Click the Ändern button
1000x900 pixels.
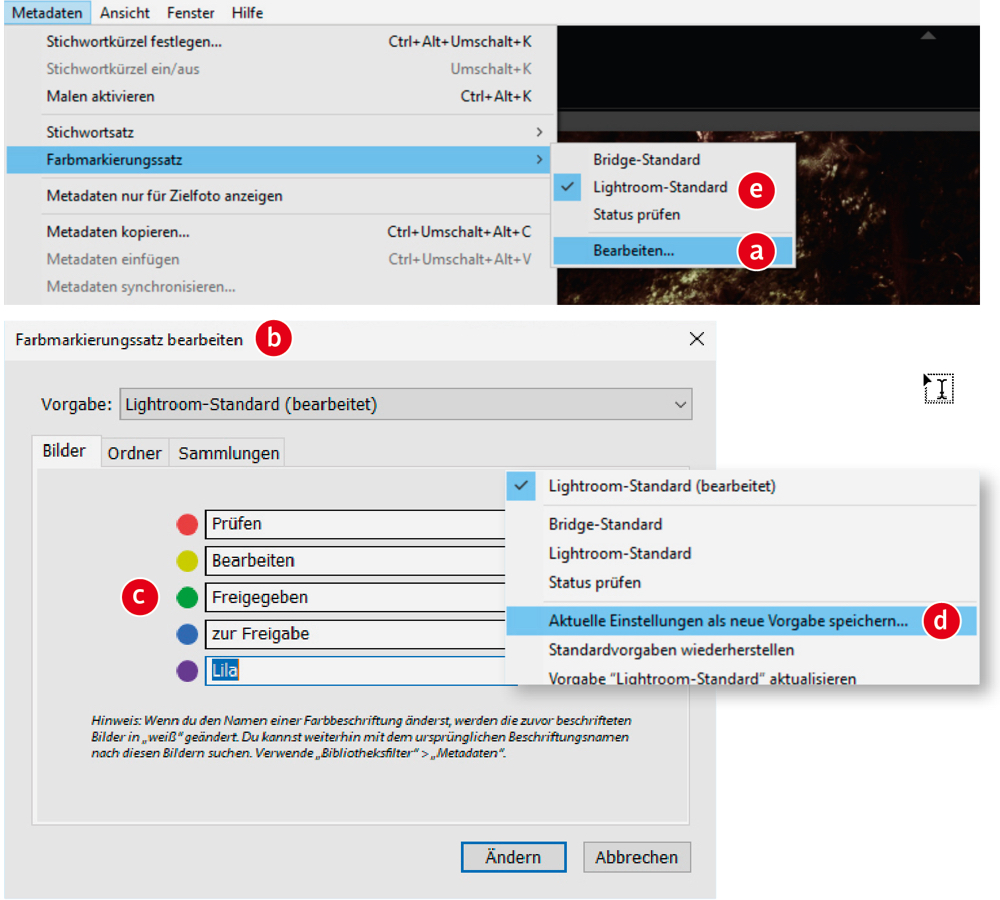(513, 857)
